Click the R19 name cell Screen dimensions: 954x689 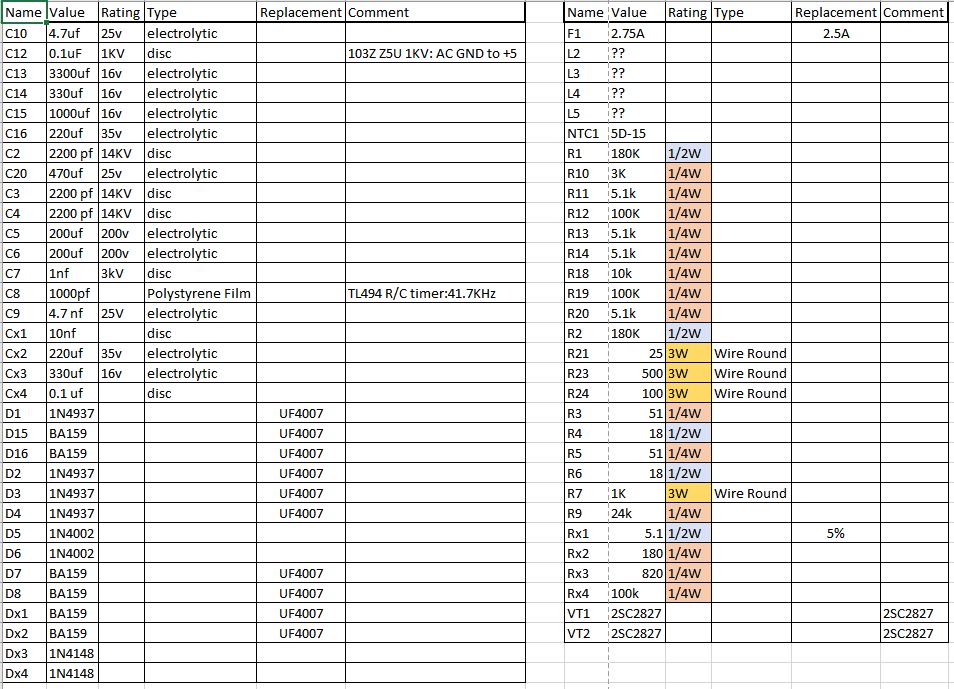tap(587, 293)
